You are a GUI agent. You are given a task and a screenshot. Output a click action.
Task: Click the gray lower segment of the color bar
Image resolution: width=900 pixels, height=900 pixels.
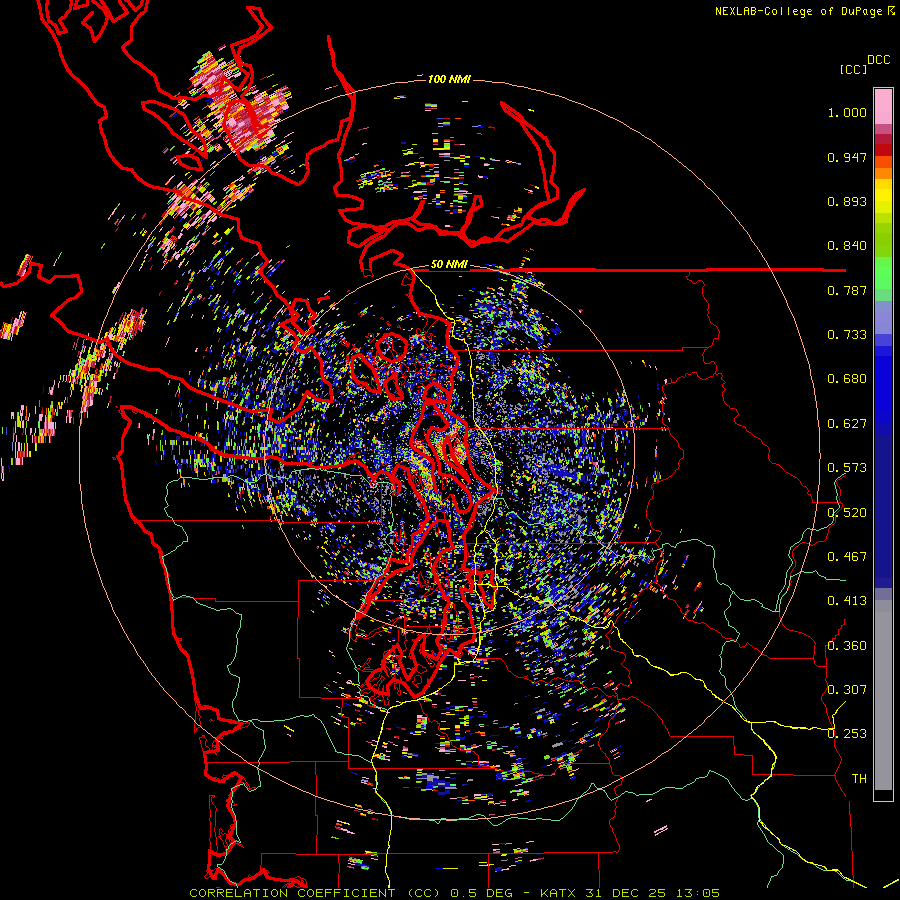click(883, 695)
